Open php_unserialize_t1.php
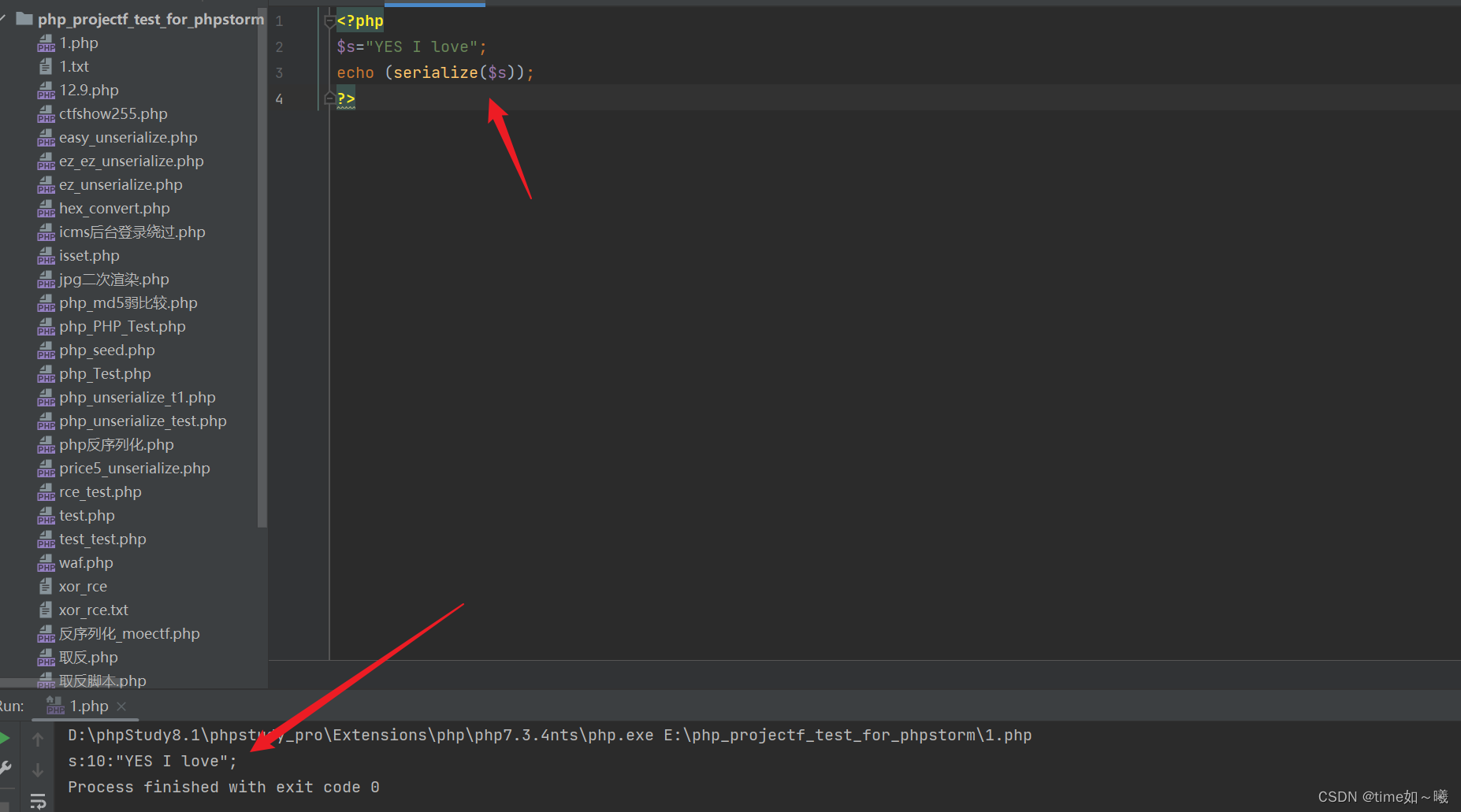 [137, 398]
